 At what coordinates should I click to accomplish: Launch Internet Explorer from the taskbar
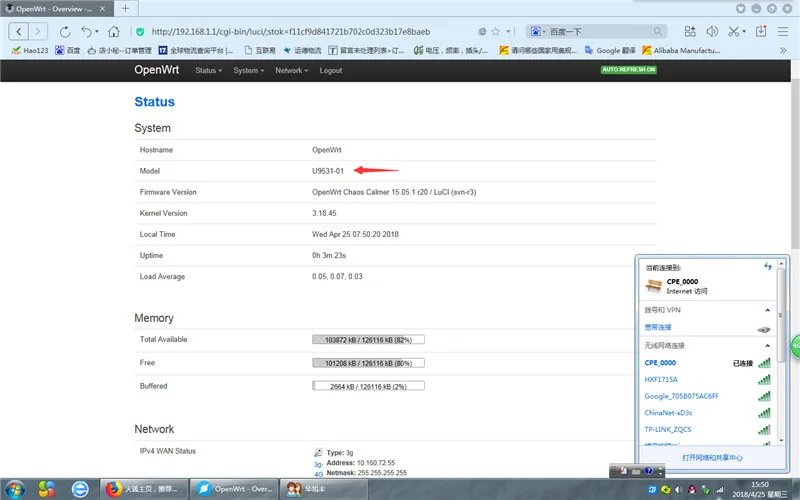click(80, 489)
